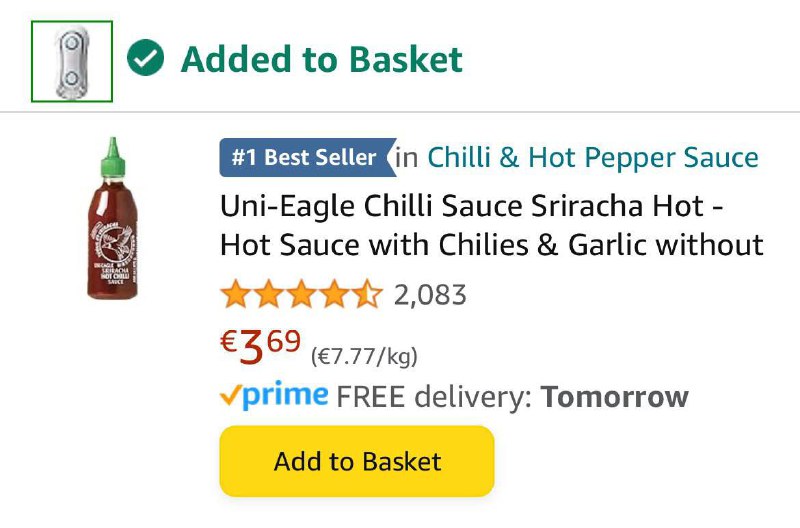Click the €3.69 price

(x=260, y=347)
